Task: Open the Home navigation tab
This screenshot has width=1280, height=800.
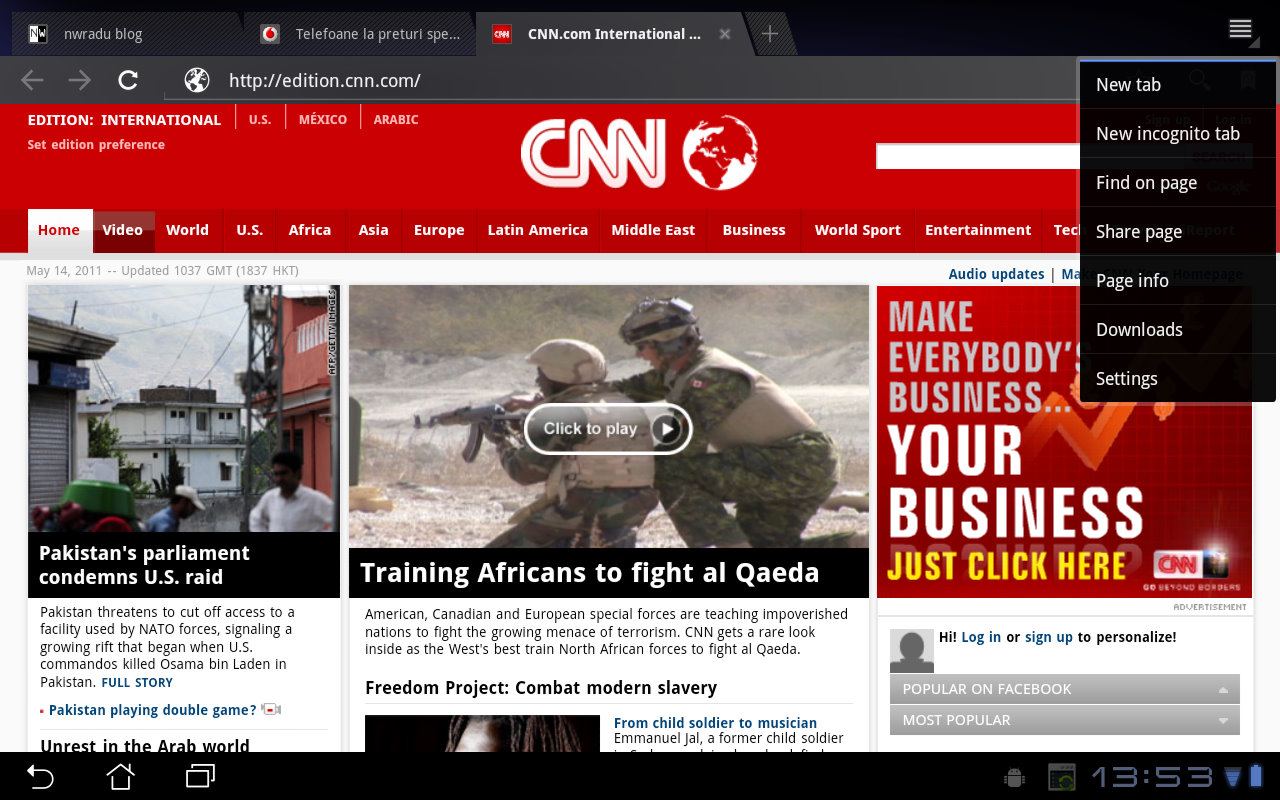Action: point(59,230)
